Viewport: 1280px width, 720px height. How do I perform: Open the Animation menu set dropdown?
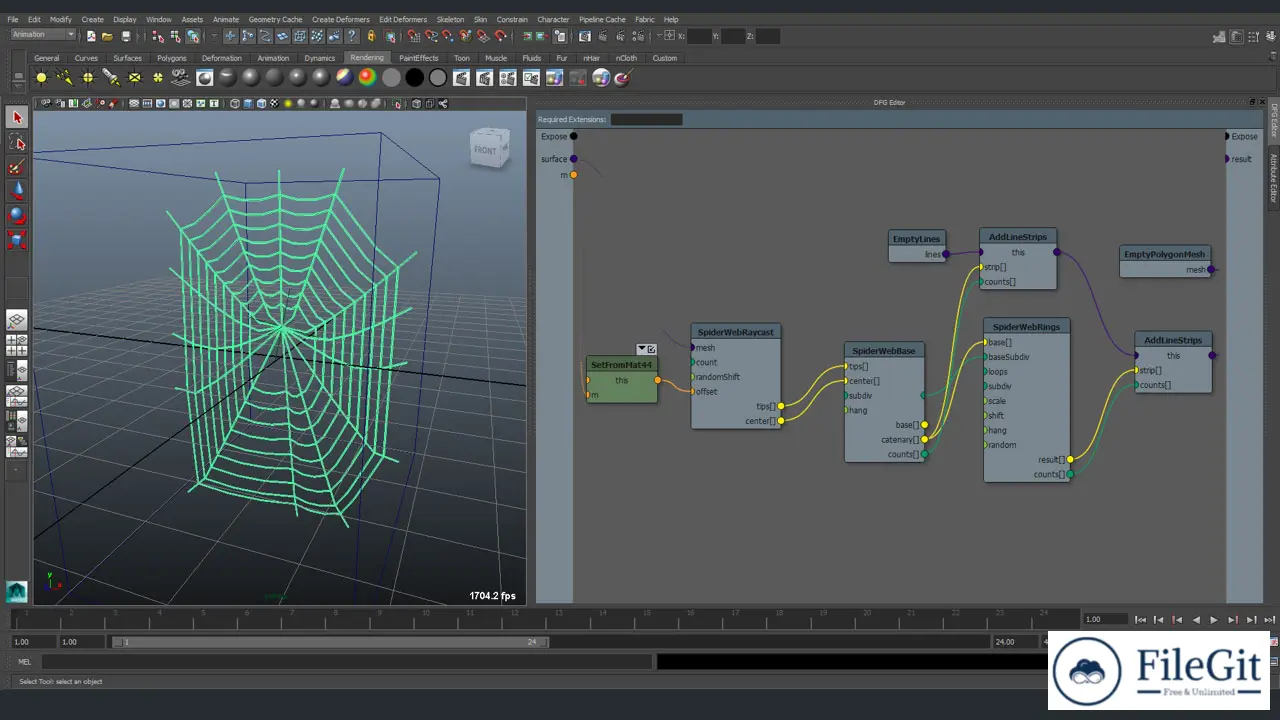(x=43, y=35)
